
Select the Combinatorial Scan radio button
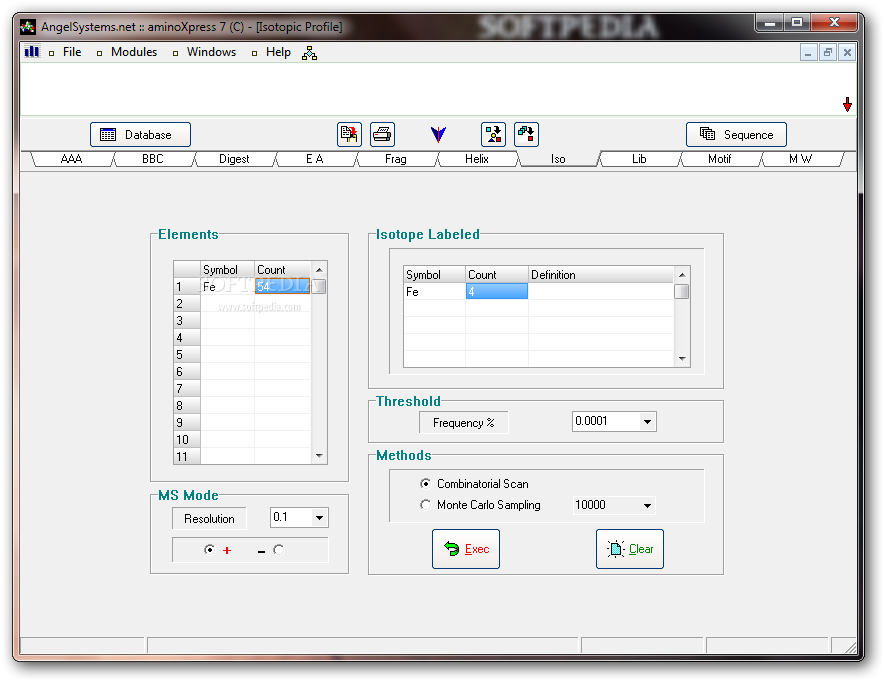coord(425,483)
